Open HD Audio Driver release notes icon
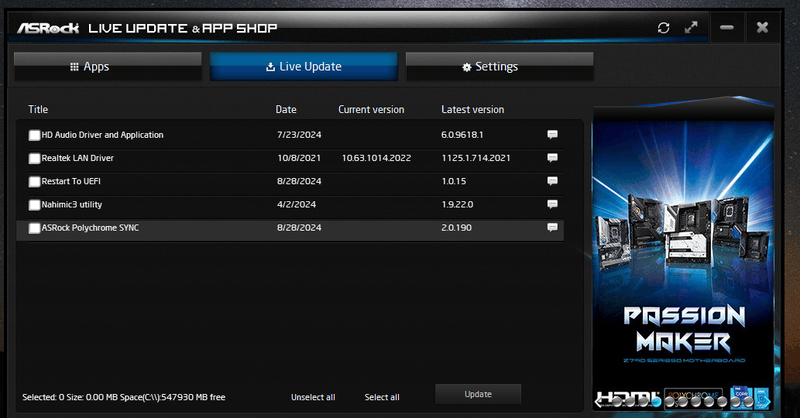 click(552, 135)
